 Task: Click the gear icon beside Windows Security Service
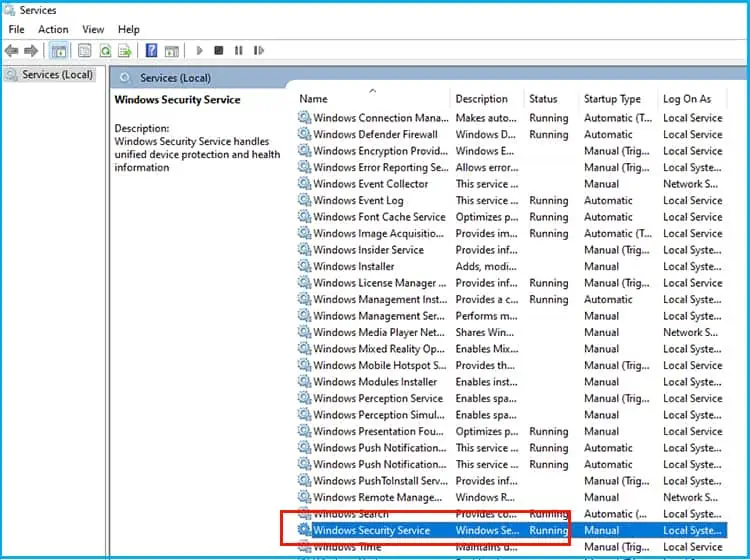coord(304,530)
